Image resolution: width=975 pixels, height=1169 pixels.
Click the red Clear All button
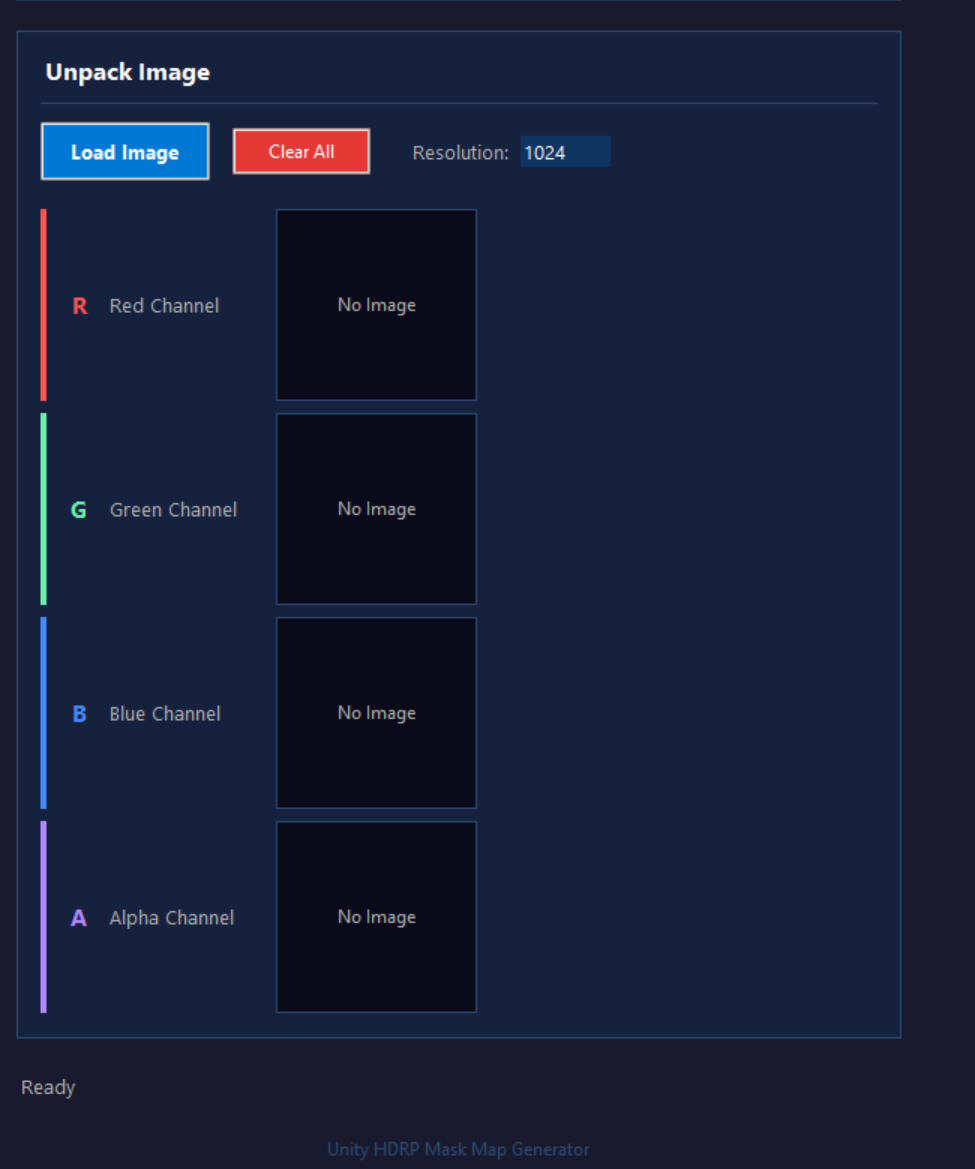coord(301,151)
